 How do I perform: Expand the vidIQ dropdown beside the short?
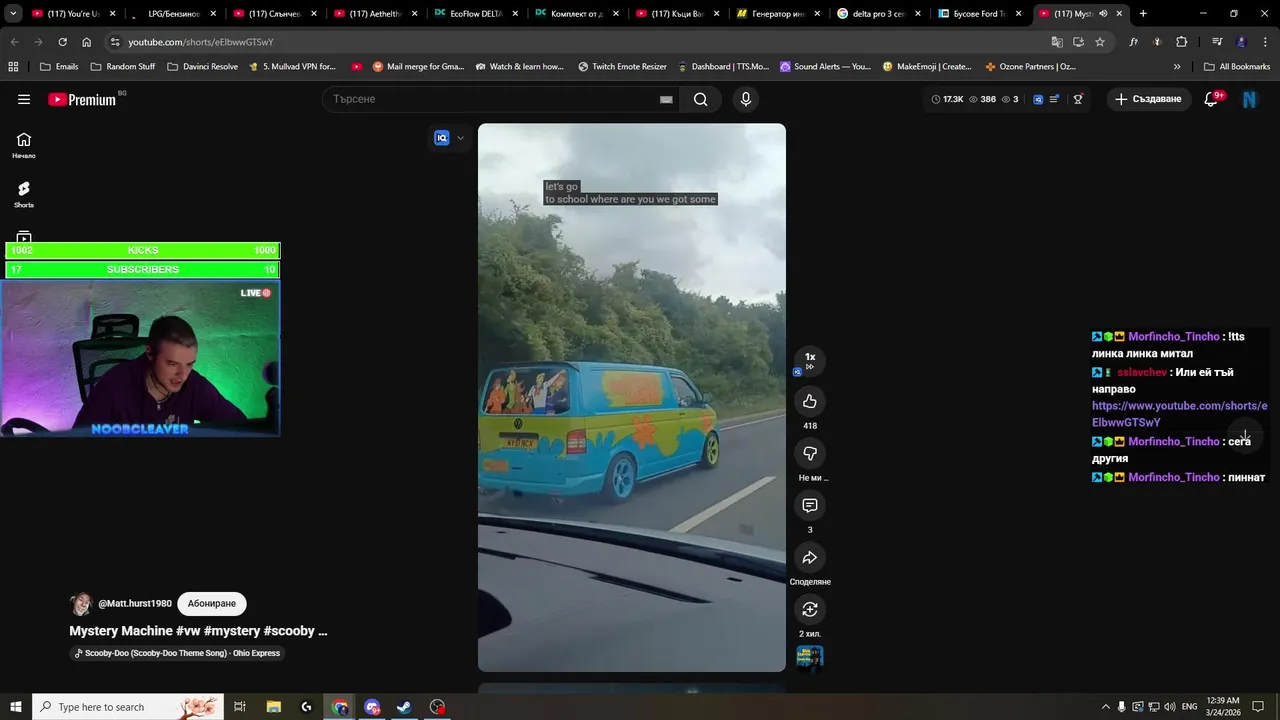coord(460,138)
